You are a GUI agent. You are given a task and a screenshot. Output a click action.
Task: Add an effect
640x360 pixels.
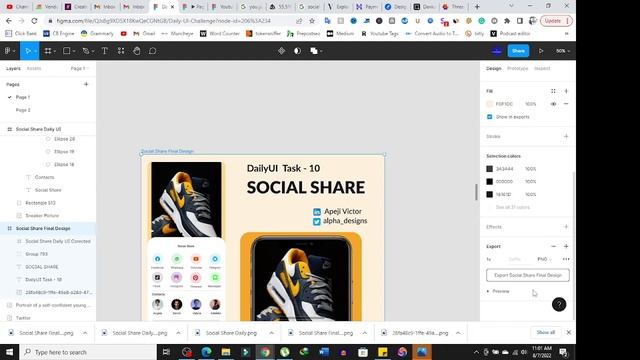click(x=566, y=227)
